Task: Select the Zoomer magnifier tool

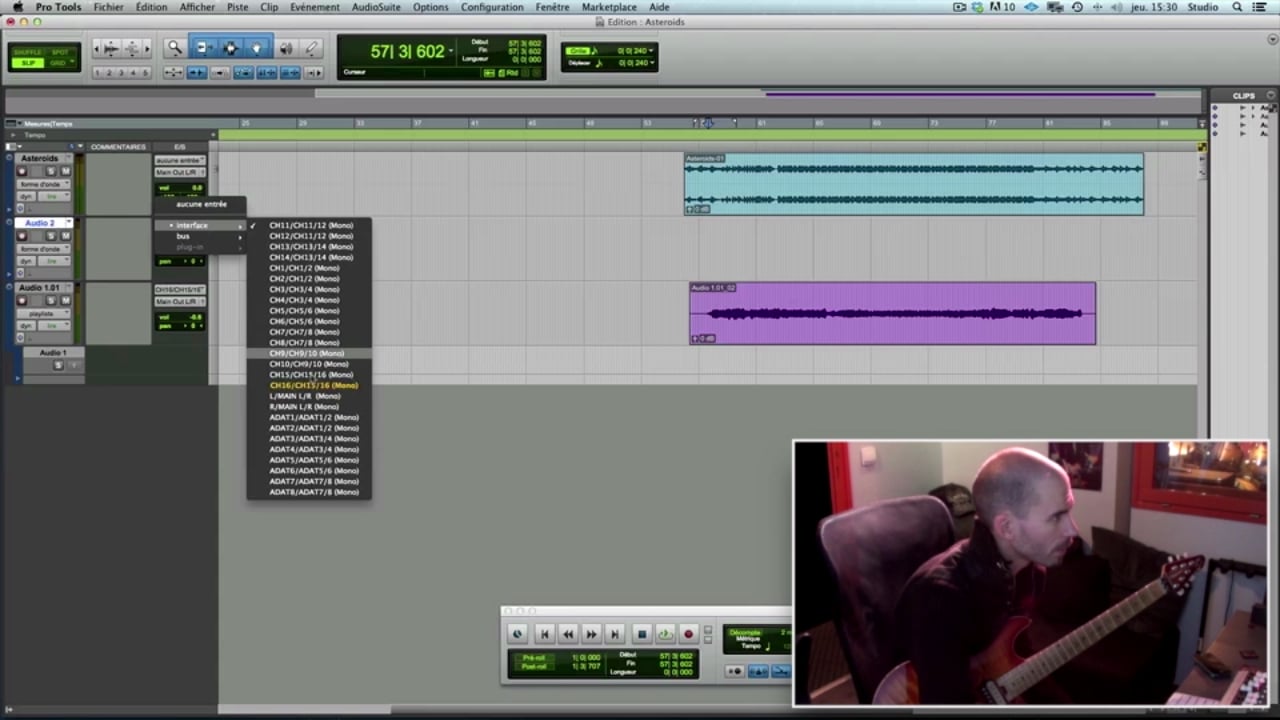Action: [174, 48]
